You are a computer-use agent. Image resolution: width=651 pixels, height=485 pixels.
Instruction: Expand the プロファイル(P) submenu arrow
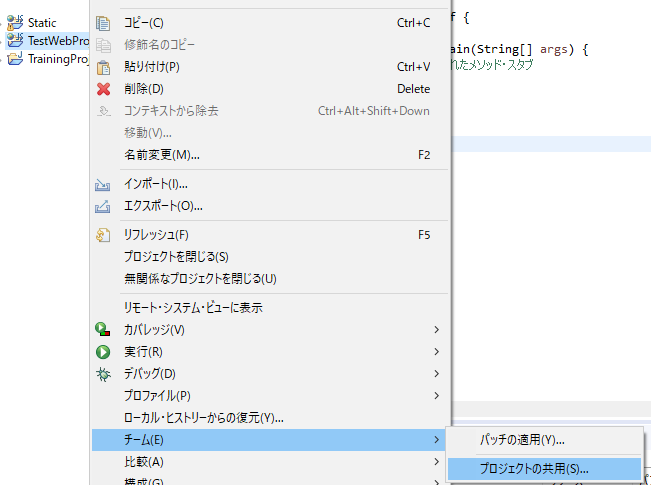(x=436, y=396)
